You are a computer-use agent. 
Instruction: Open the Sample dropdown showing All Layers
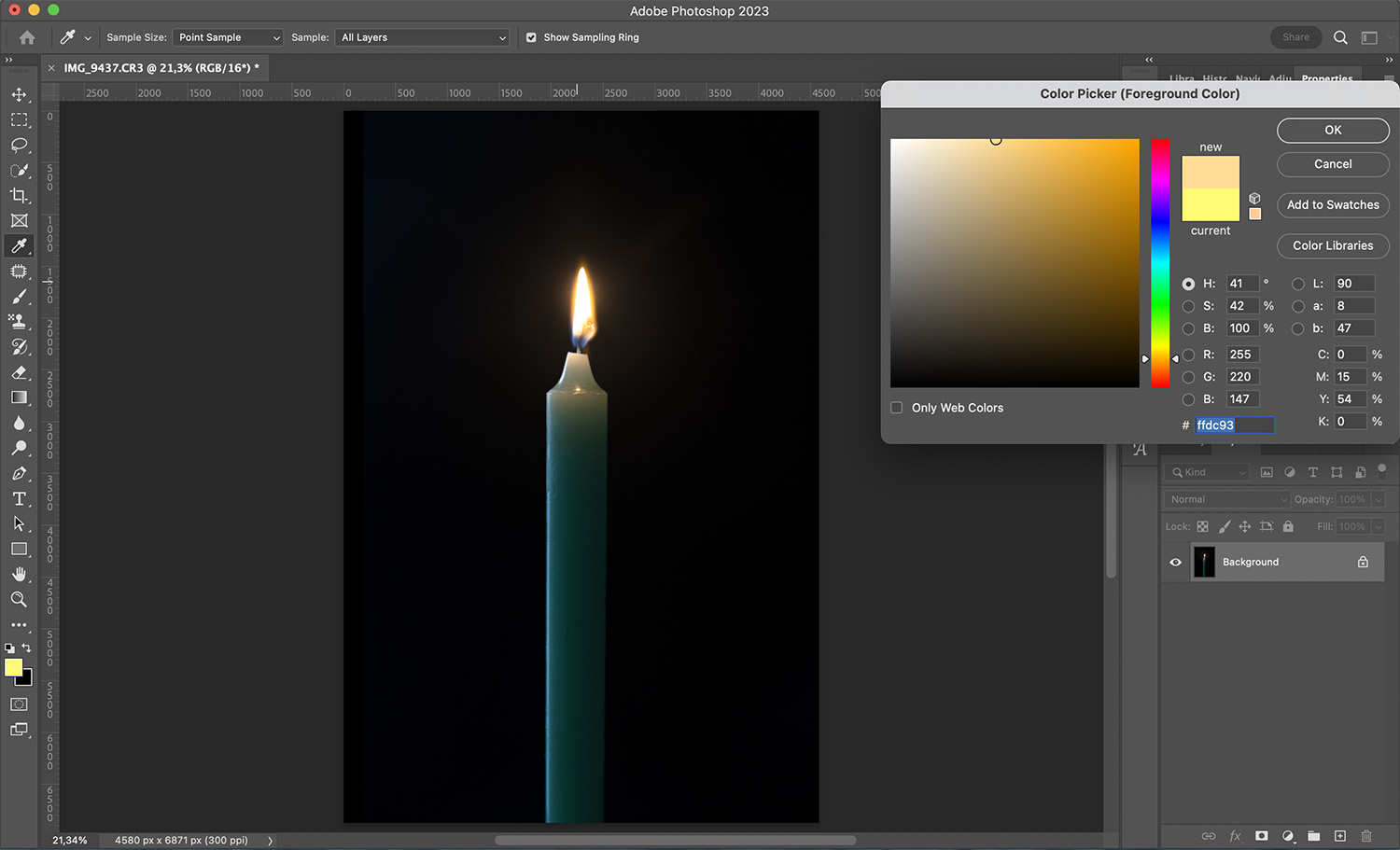(422, 37)
